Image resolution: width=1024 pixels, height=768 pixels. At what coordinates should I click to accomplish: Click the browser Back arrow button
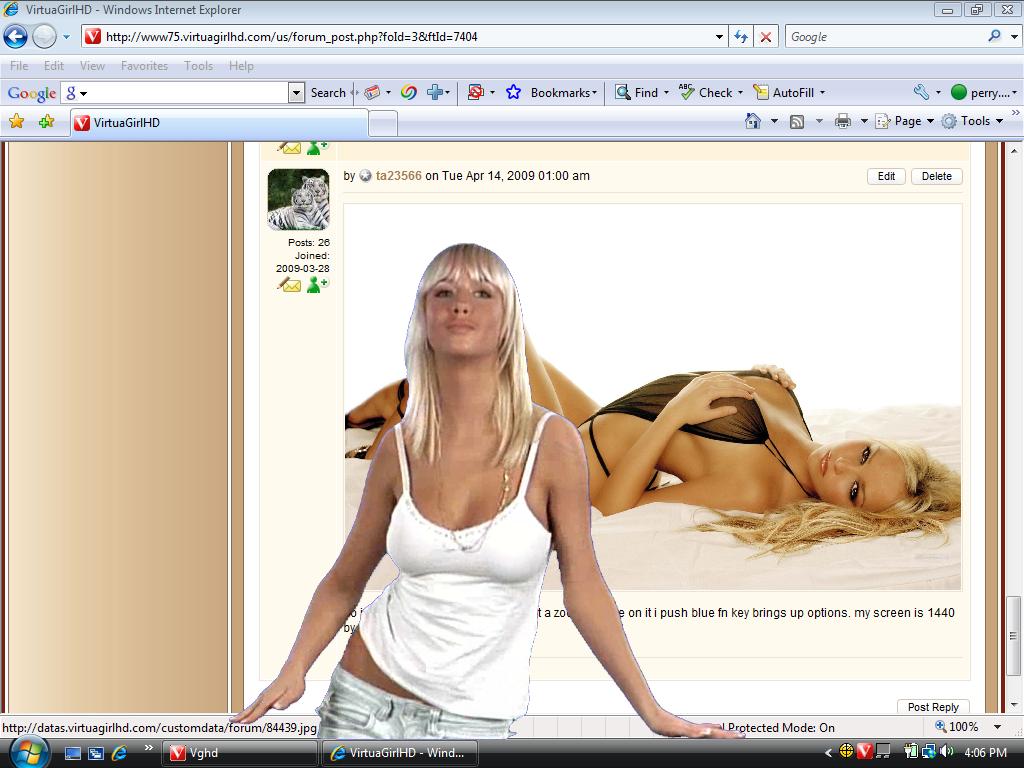pos(15,37)
